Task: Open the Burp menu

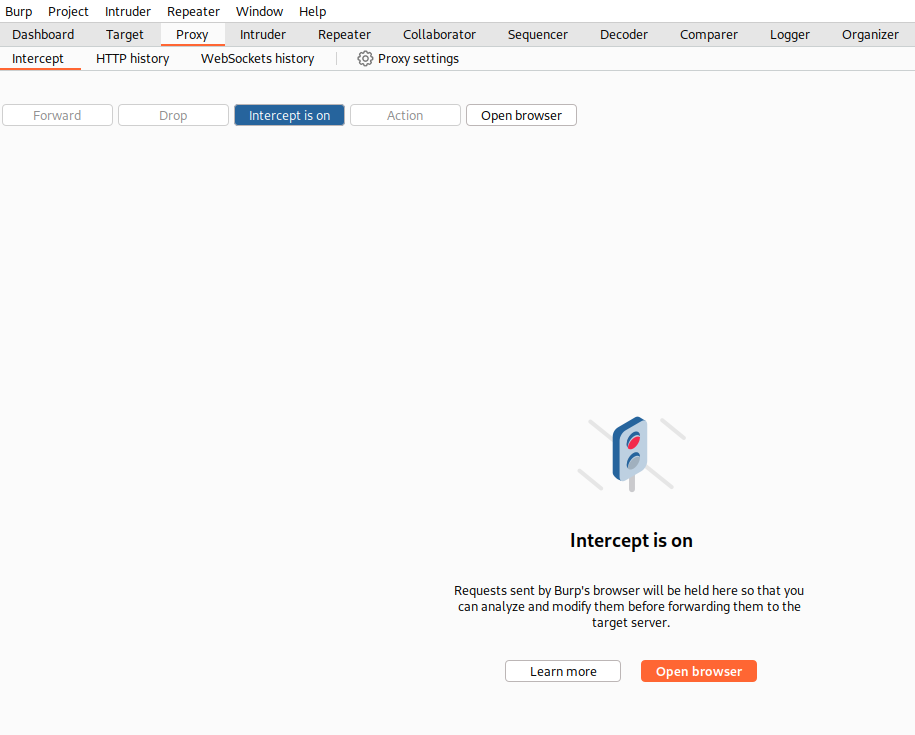Action: tap(19, 12)
